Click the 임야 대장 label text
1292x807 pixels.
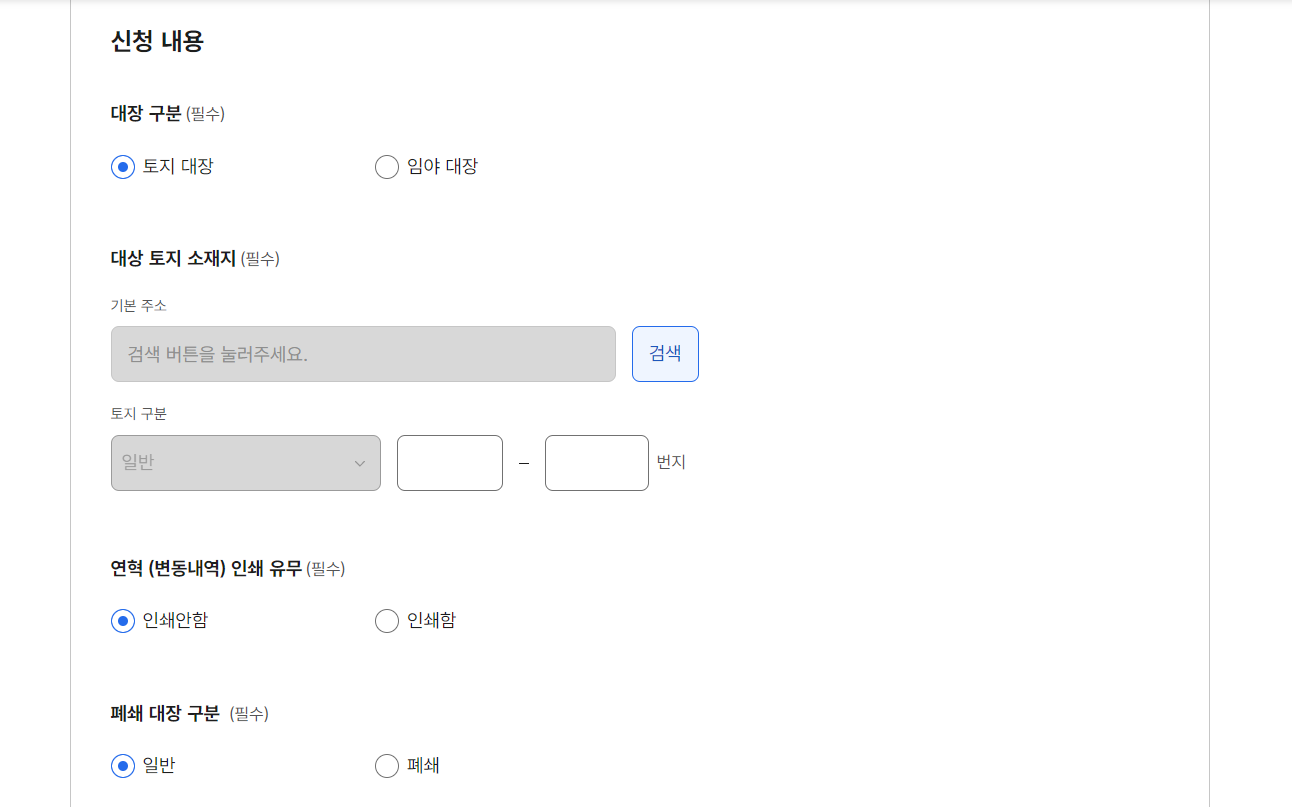click(442, 166)
